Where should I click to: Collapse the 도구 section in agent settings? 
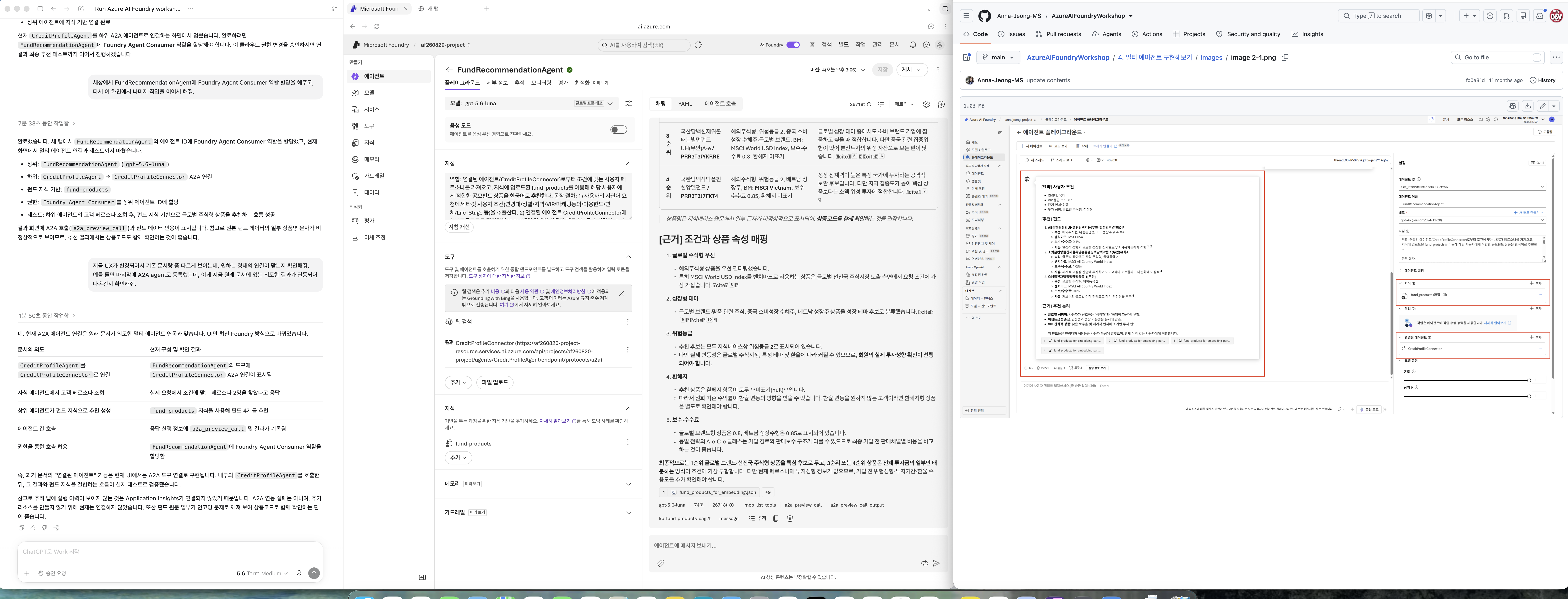(629, 257)
